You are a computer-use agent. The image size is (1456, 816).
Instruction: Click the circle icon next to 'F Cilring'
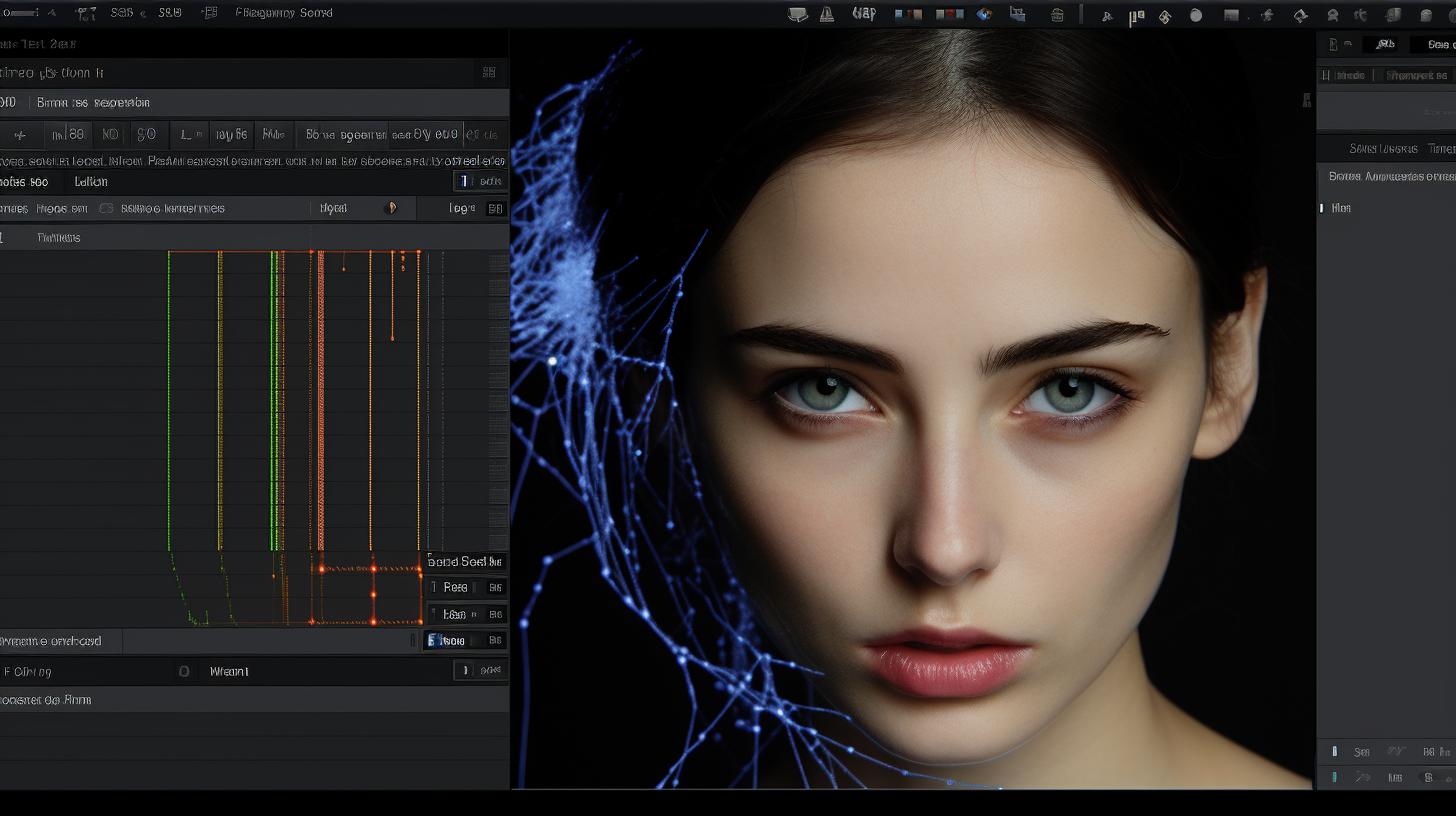[x=183, y=671]
